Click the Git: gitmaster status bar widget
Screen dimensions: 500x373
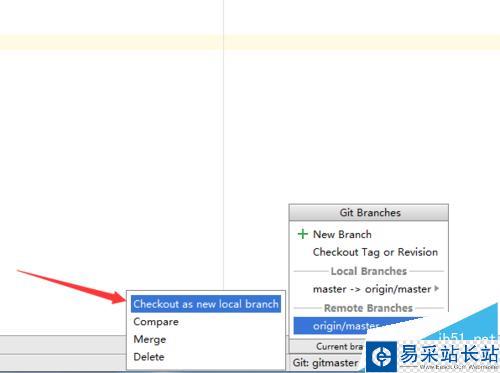325,363
